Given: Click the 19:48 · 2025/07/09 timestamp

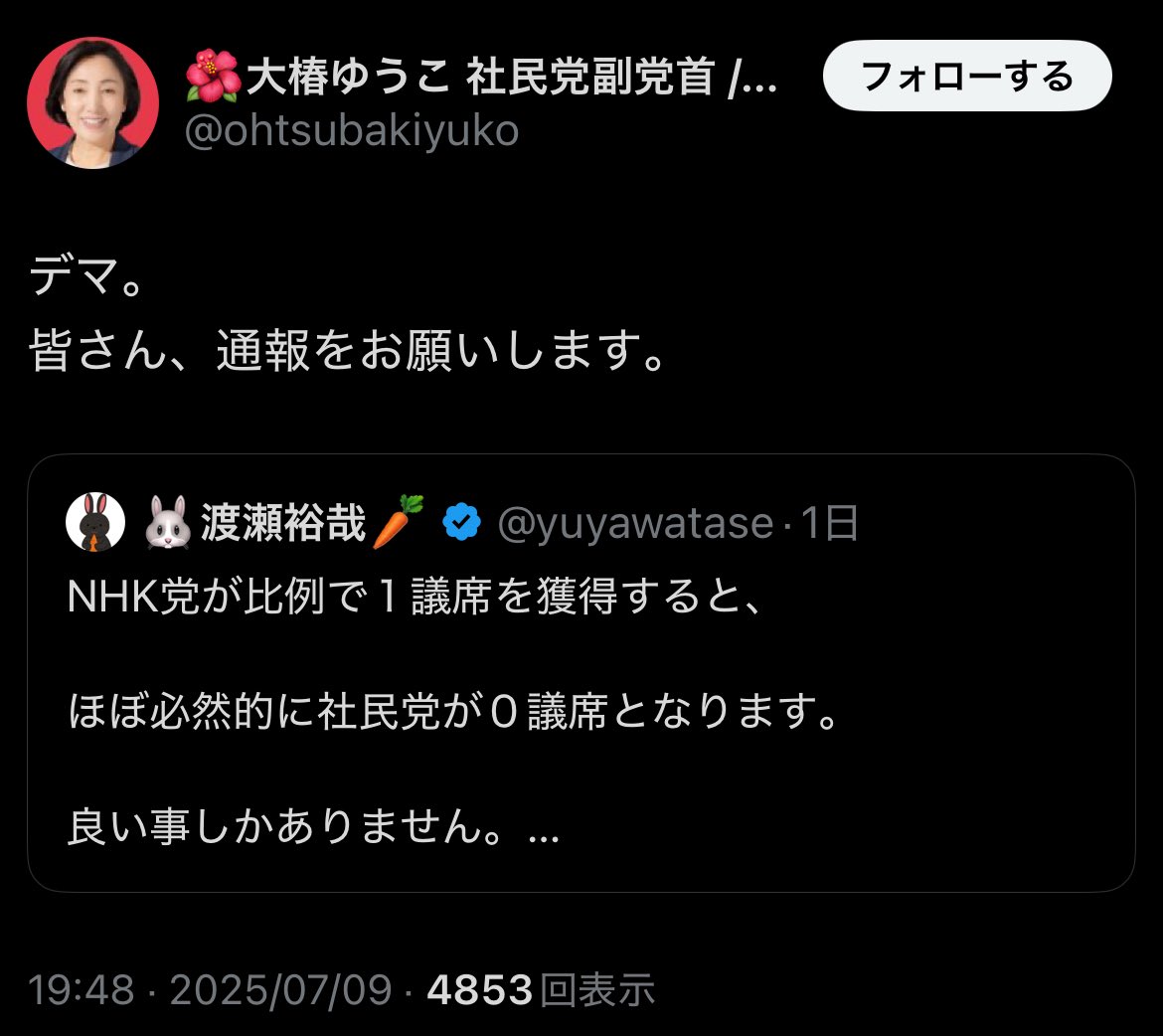Looking at the screenshot, I should click(x=210, y=990).
